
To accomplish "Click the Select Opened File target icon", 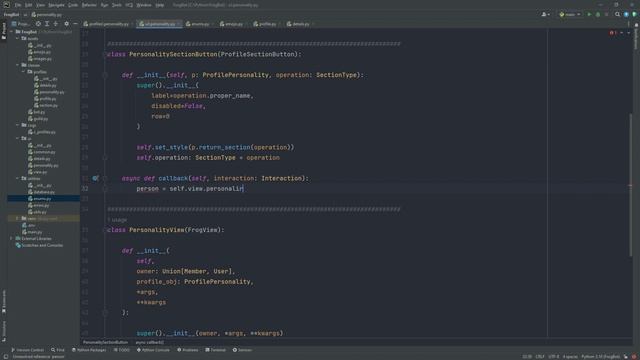I will point(38,24).
